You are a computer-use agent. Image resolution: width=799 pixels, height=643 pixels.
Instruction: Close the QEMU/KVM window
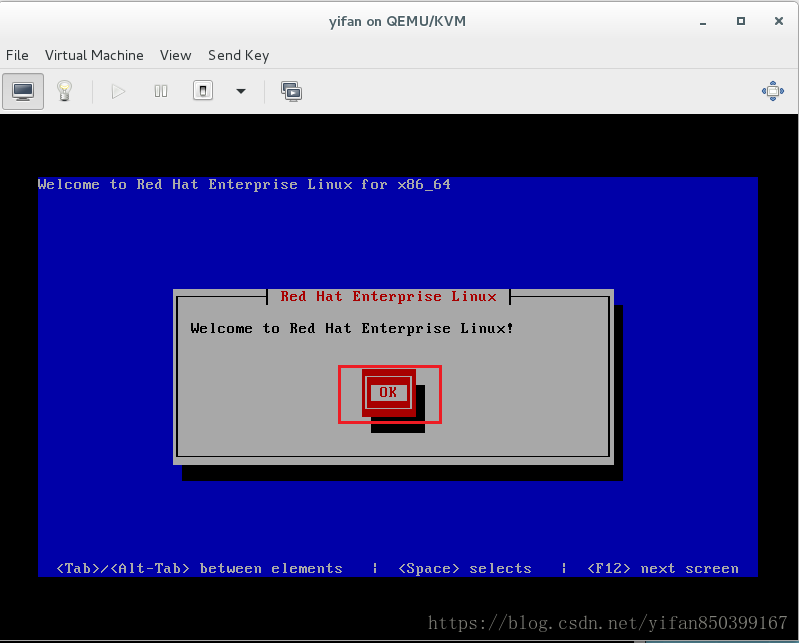pyautogui.click(x=779, y=21)
